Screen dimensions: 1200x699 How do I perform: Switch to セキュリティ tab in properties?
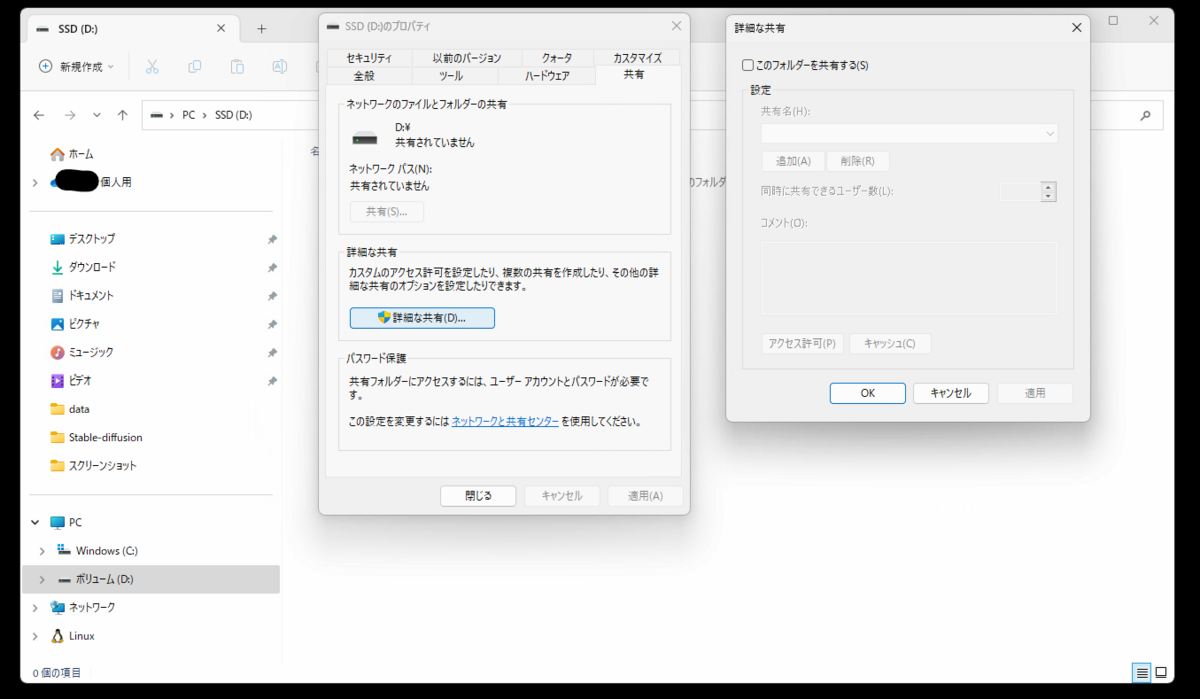[x=369, y=58]
